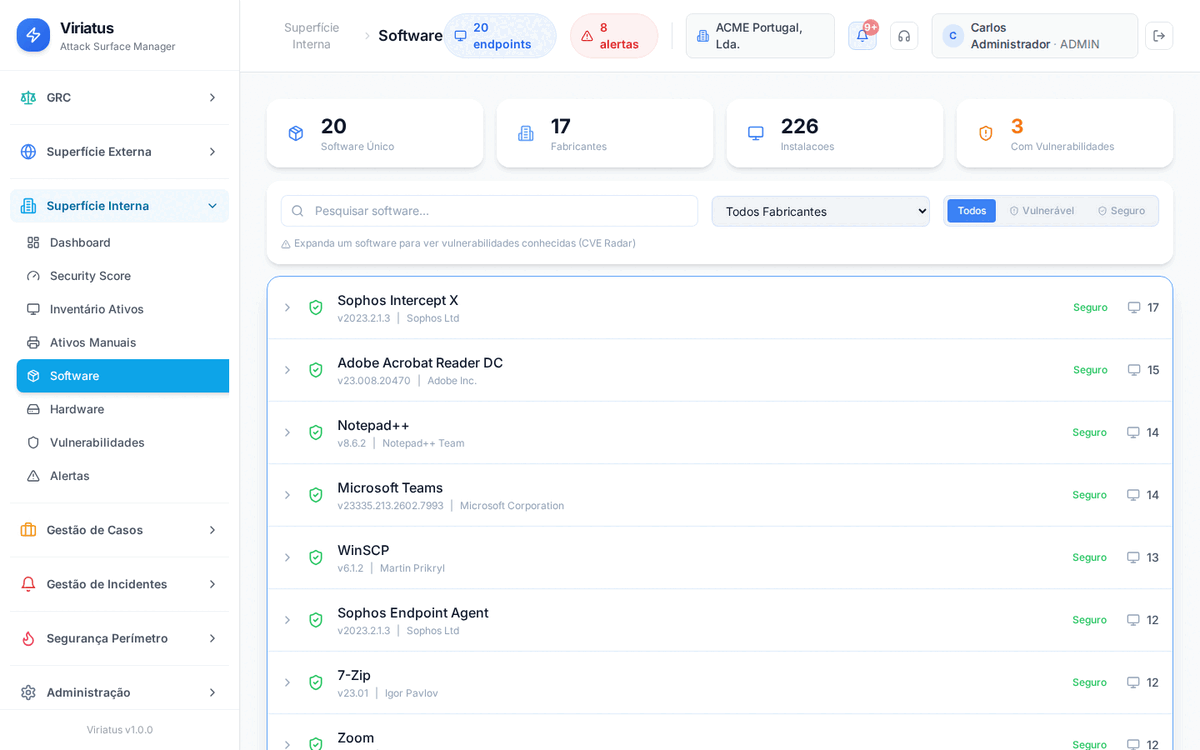The width and height of the screenshot is (1200, 750).
Task: Open support via the headset icon
Action: click(x=904, y=36)
